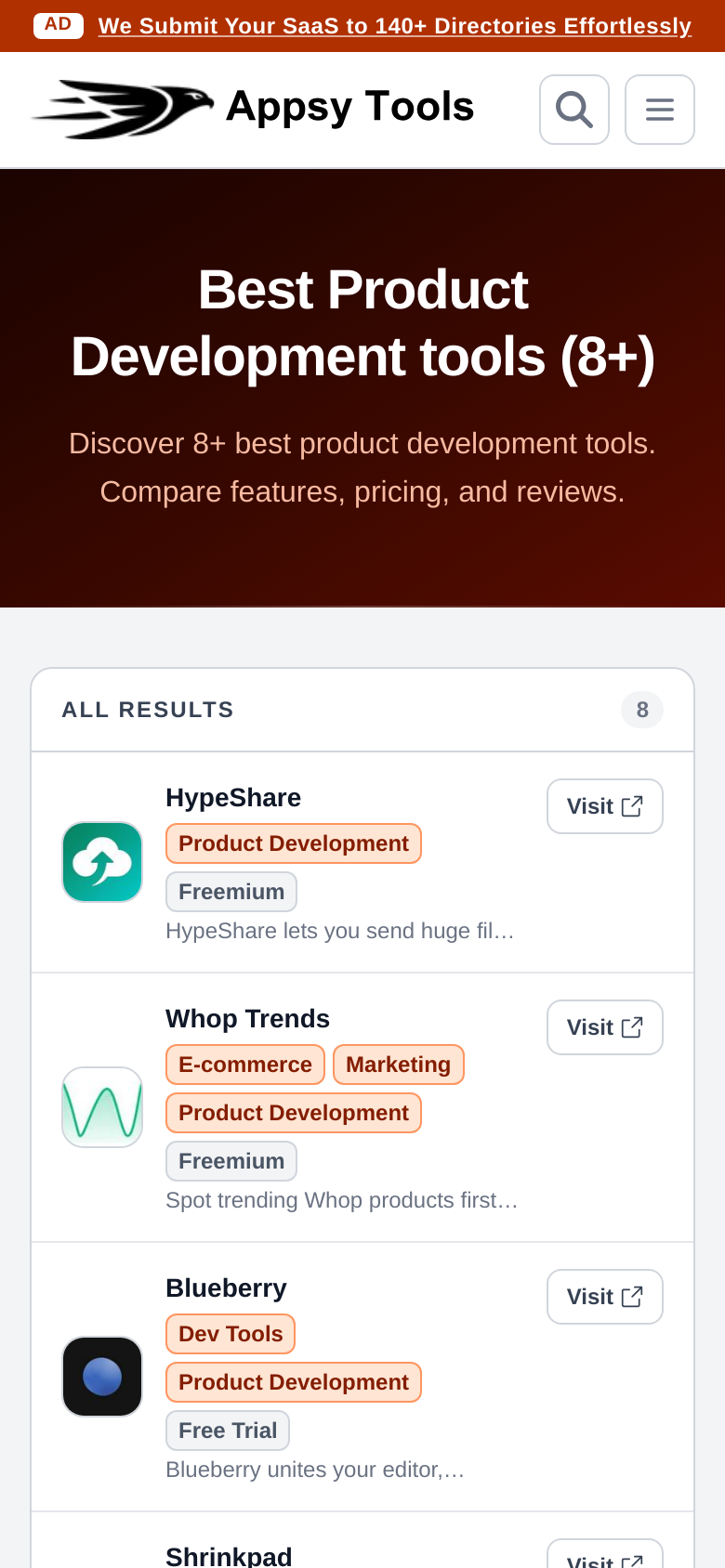
Task: Select Whop Trends' Product Development tag
Action: [294, 1113]
